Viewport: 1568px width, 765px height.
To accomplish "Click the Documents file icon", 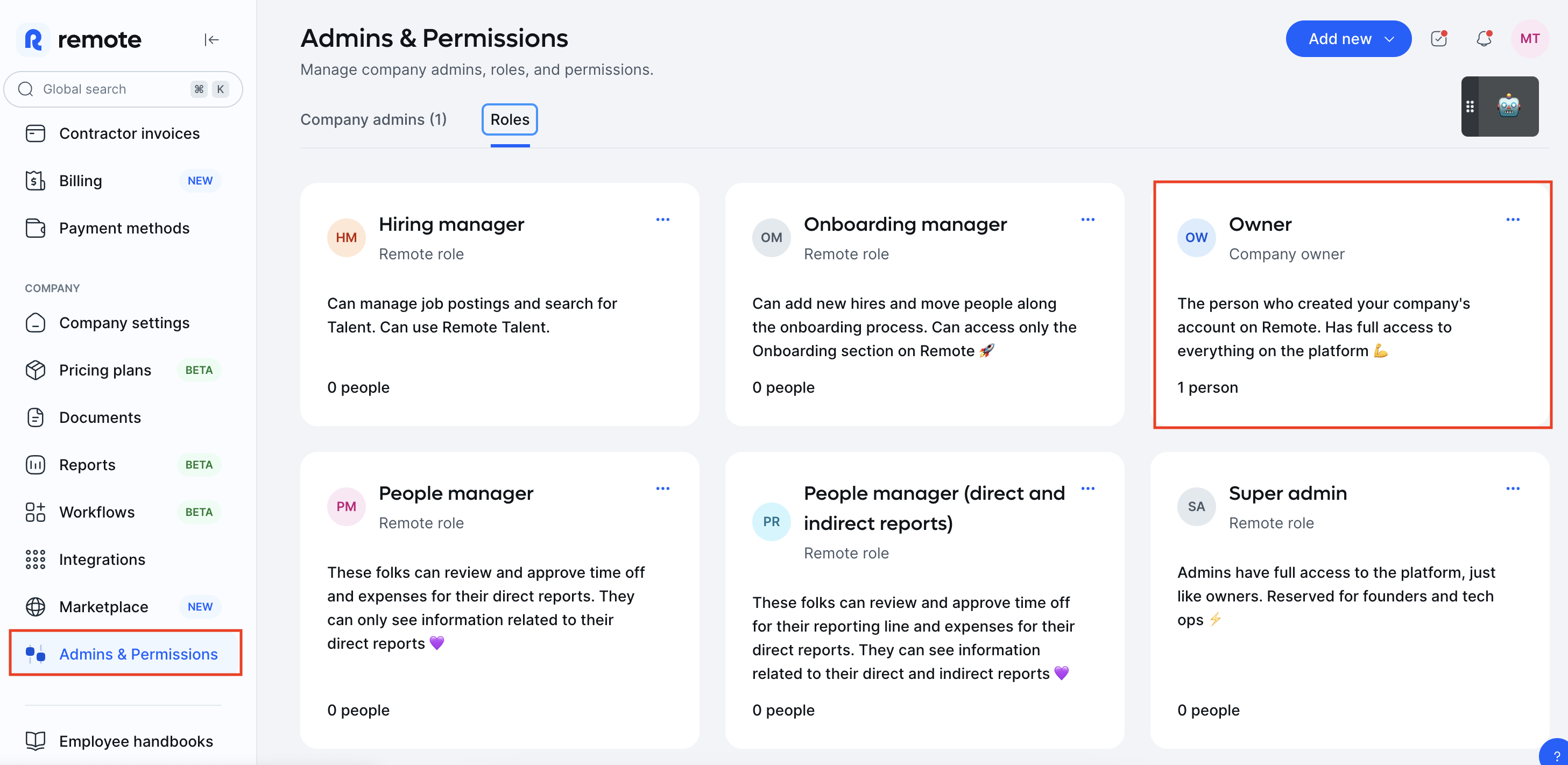I will click(x=36, y=417).
